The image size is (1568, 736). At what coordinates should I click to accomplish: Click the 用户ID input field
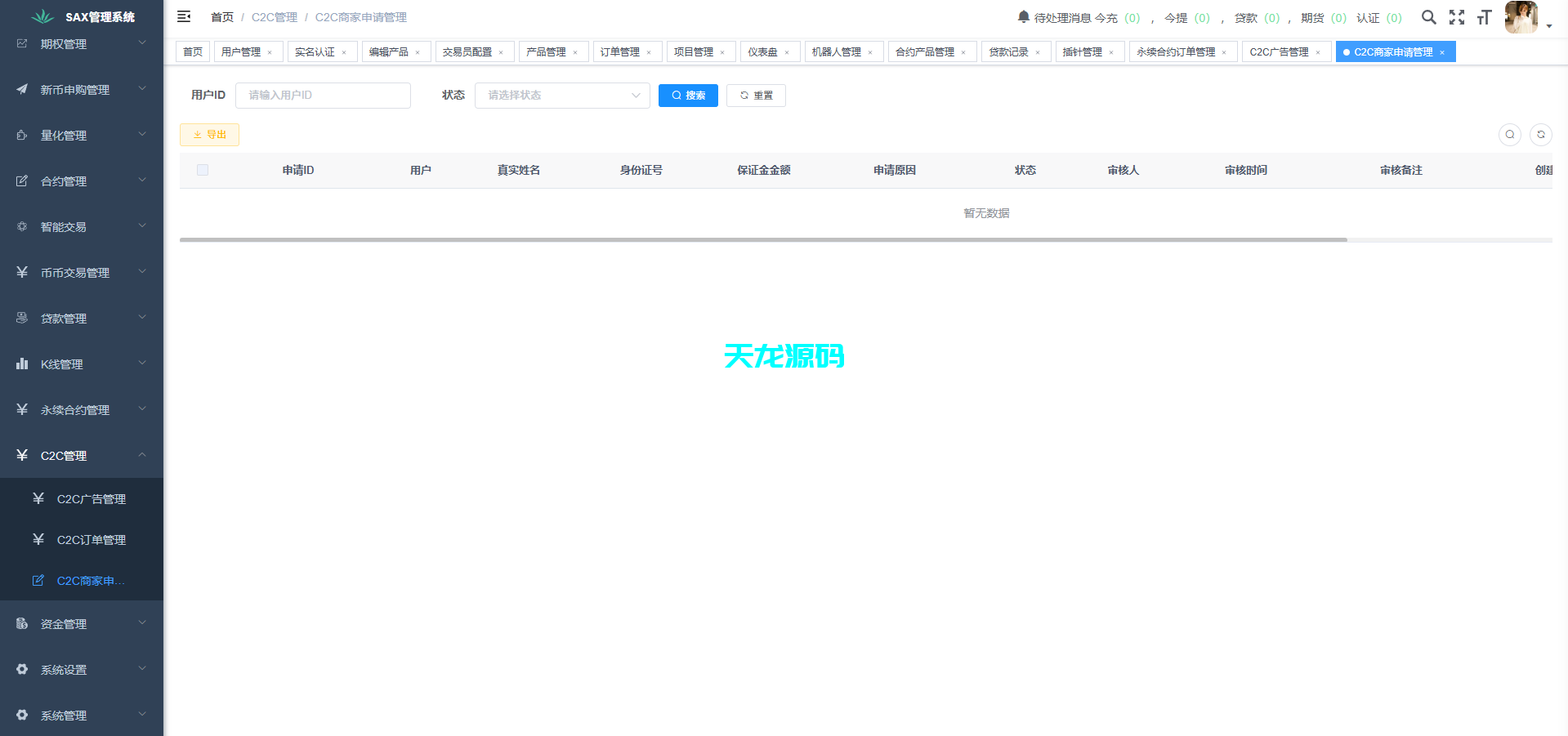pyautogui.click(x=322, y=95)
